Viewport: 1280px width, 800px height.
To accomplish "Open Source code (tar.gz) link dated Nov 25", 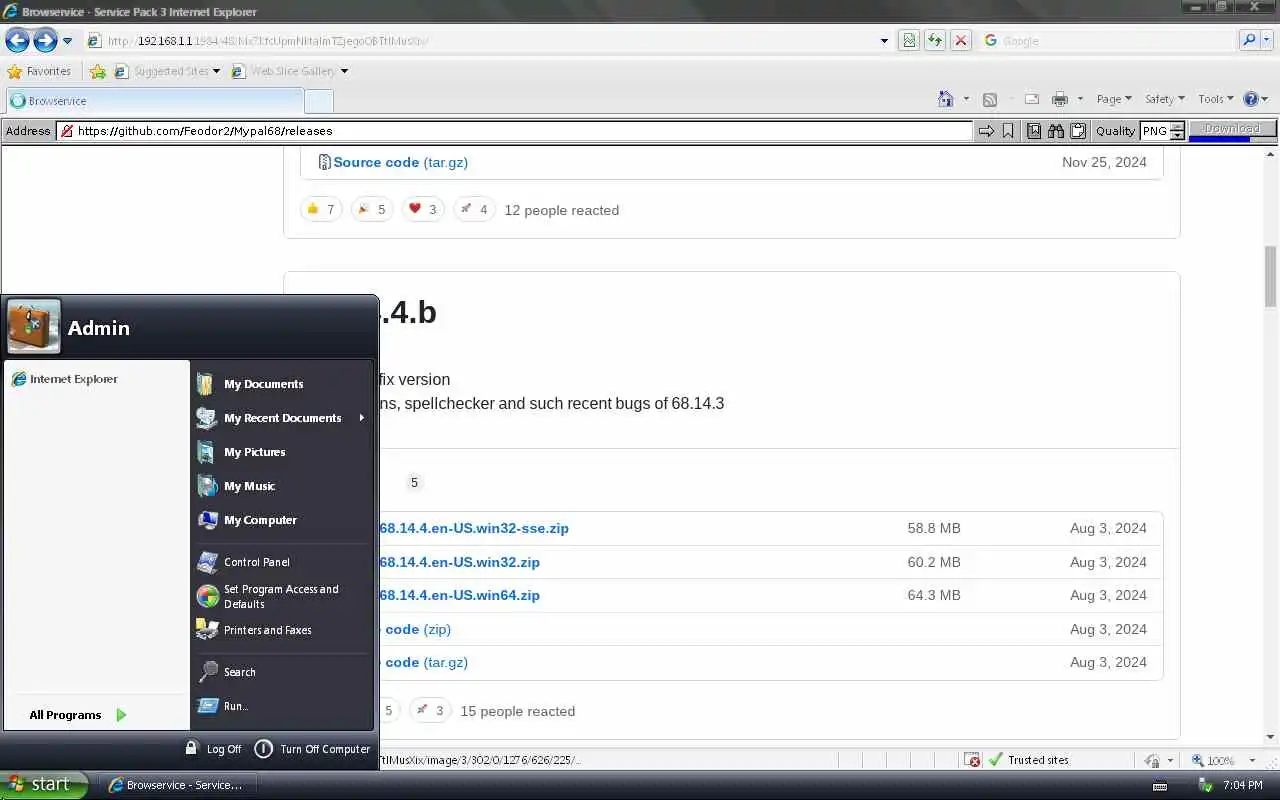I will pos(400,162).
